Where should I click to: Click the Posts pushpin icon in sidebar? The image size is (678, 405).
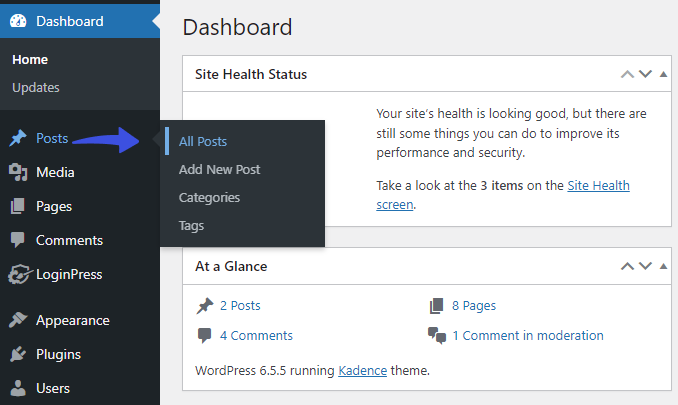pos(18,138)
